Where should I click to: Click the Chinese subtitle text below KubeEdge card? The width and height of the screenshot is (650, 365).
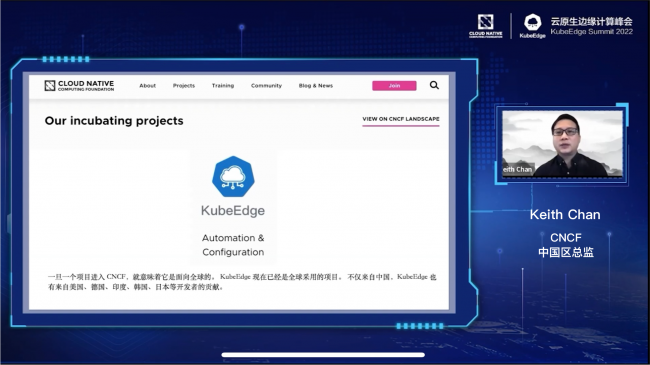242,282
